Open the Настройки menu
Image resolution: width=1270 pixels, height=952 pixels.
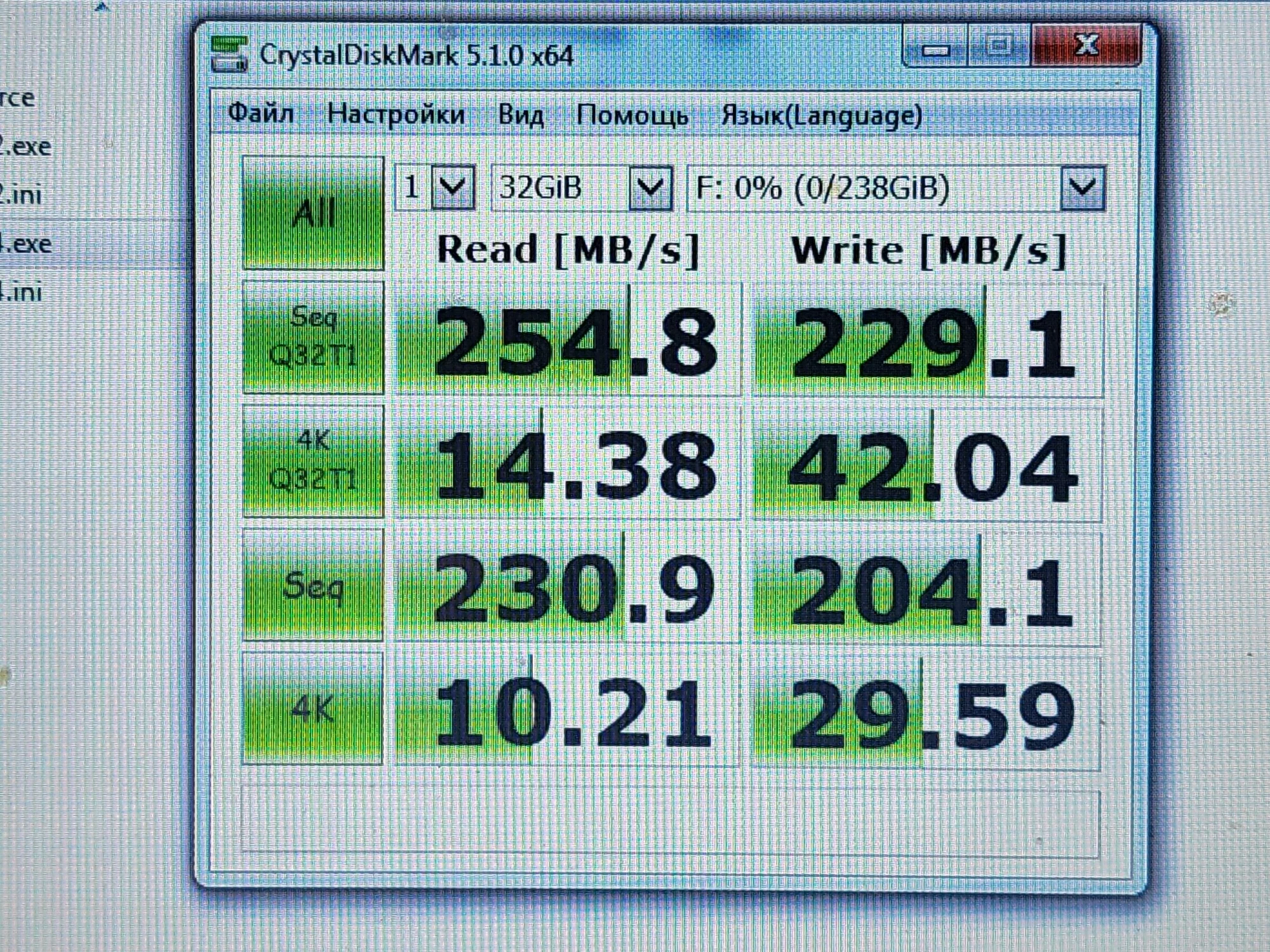point(396,115)
